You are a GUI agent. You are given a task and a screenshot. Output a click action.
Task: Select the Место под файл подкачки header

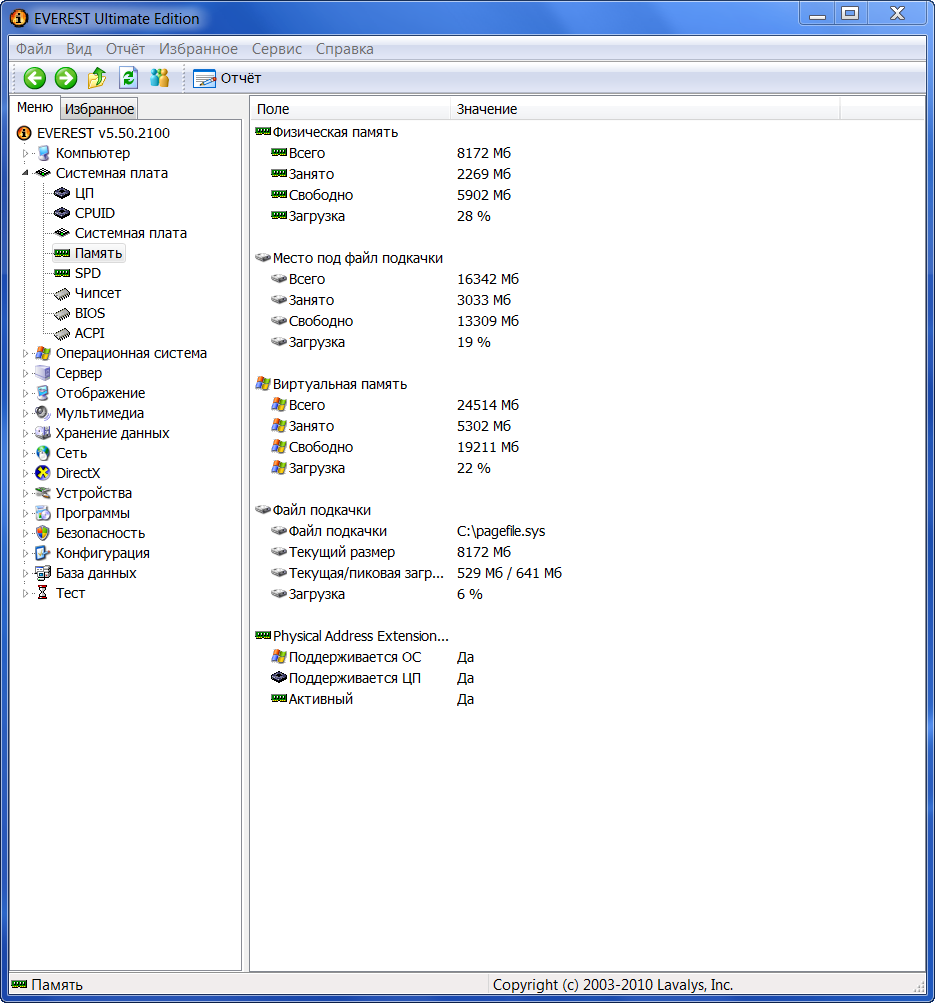point(358,258)
